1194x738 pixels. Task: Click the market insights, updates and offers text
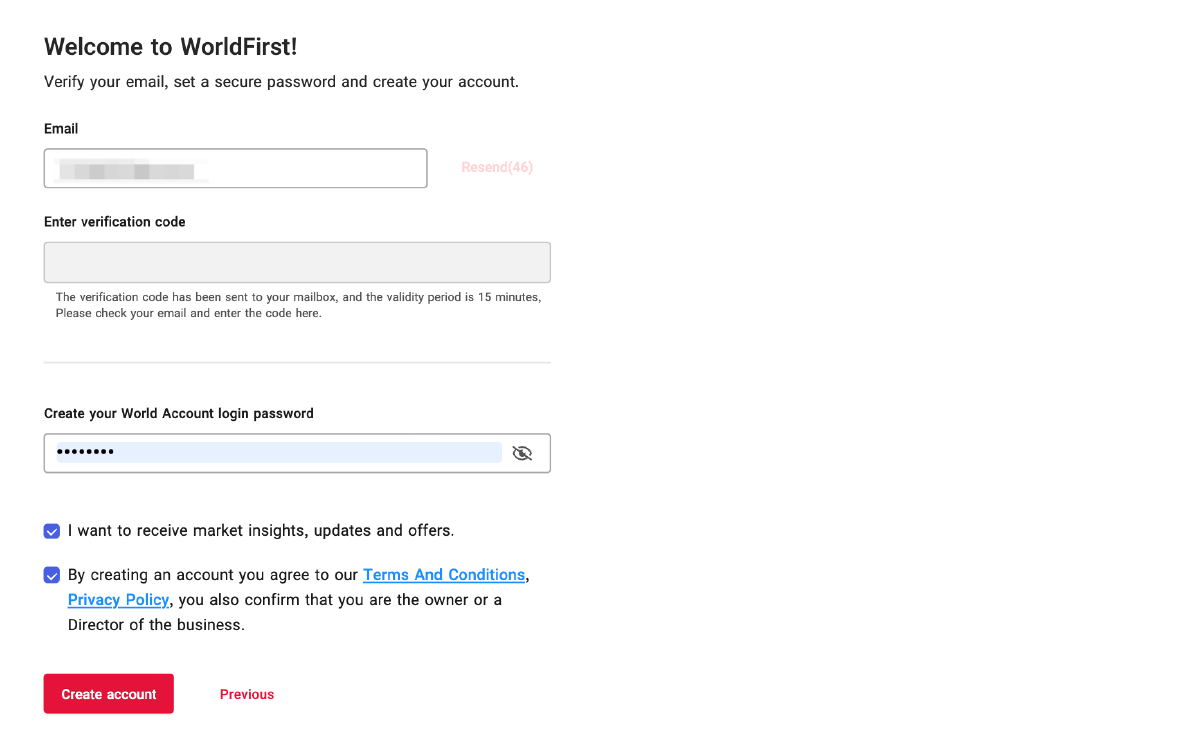tap(261, 531)
